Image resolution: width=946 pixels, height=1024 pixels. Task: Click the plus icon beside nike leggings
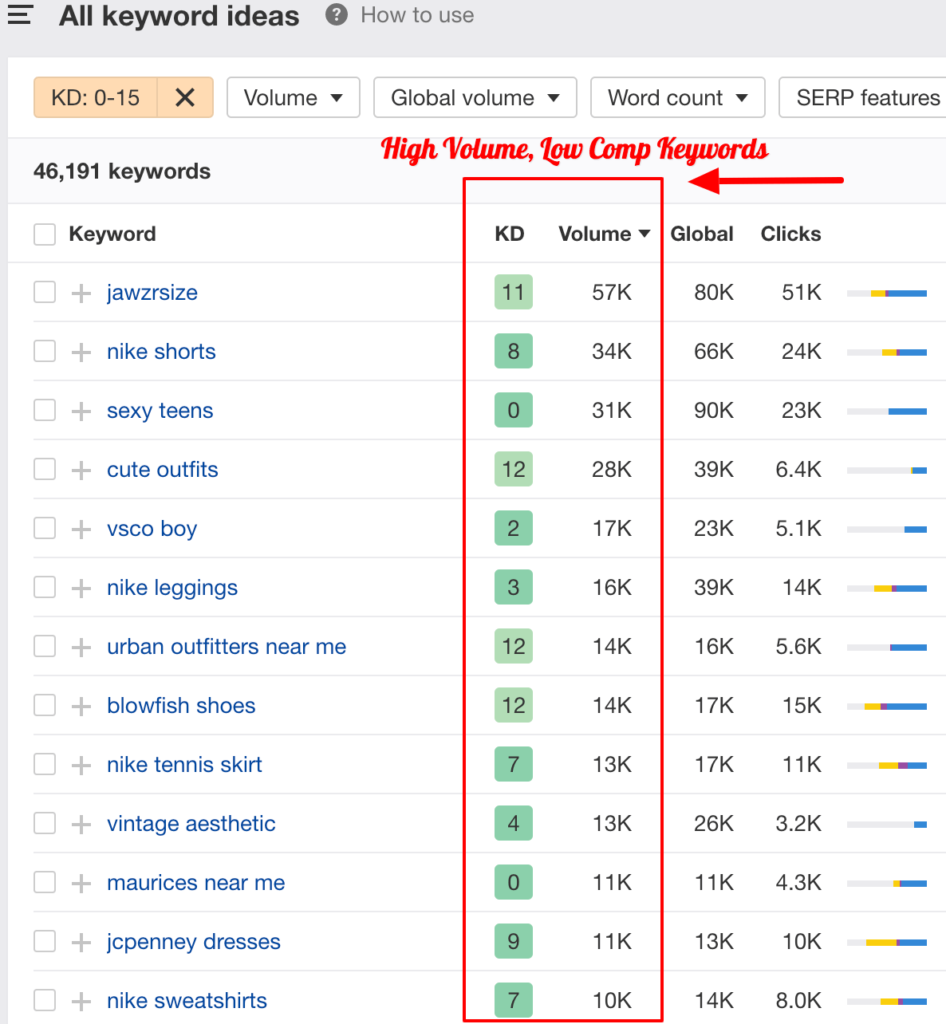[81, 588]
